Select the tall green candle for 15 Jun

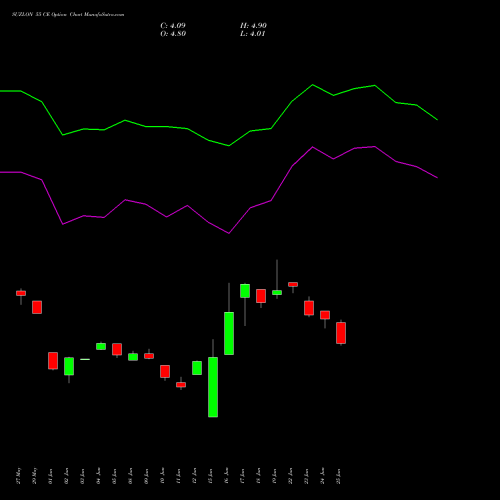click(213, 387)
